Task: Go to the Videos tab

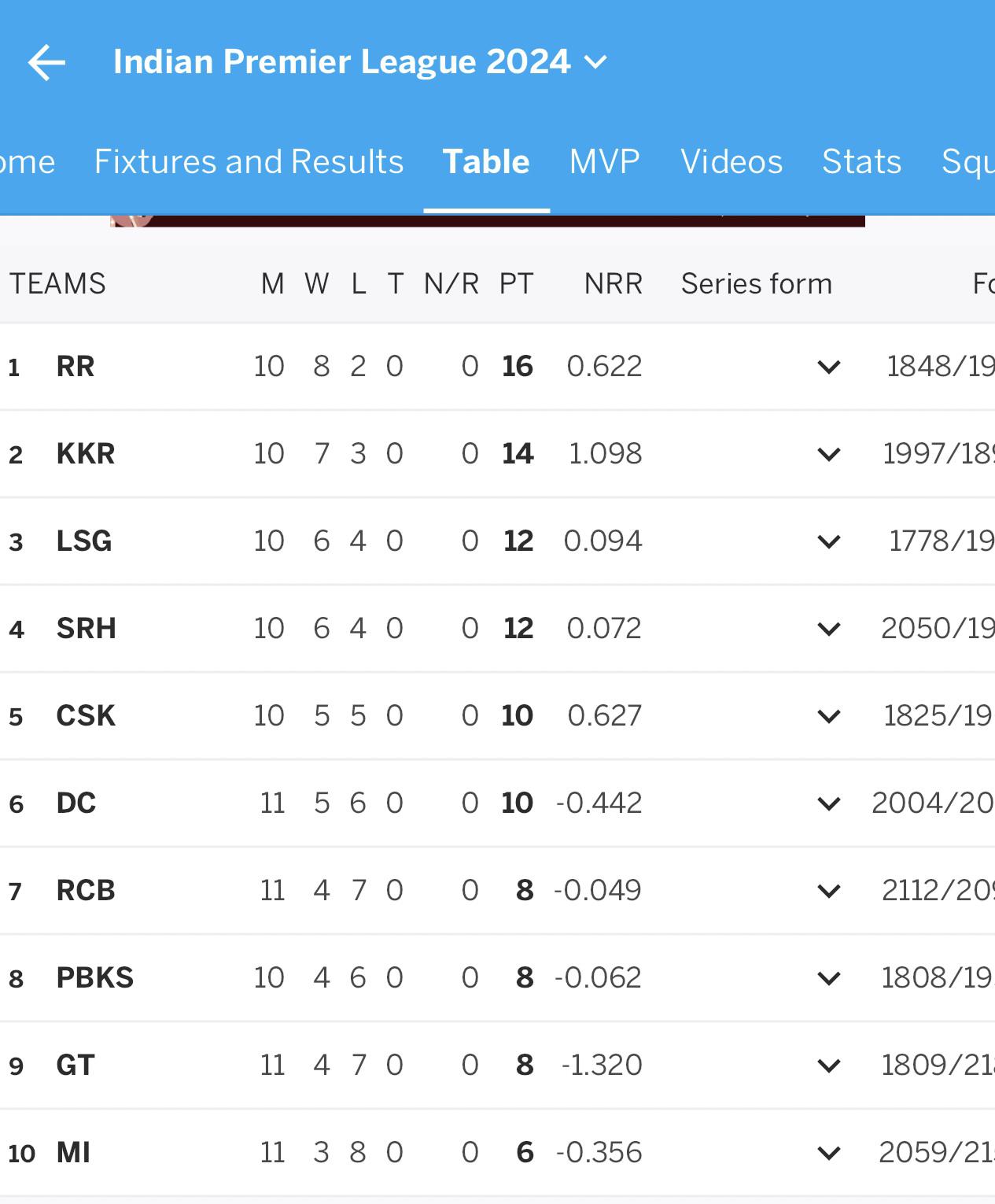Action: 732,161
